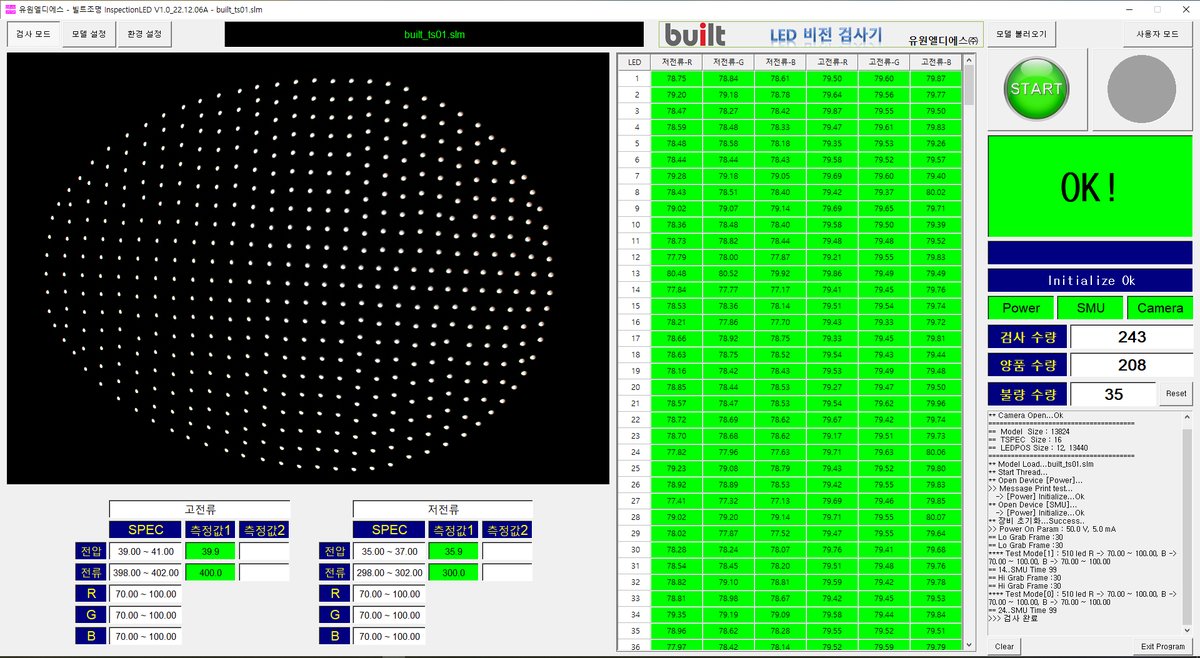Click the LED column header
Viewport: 1200px width, 658px height.
(x=634, y=62)
